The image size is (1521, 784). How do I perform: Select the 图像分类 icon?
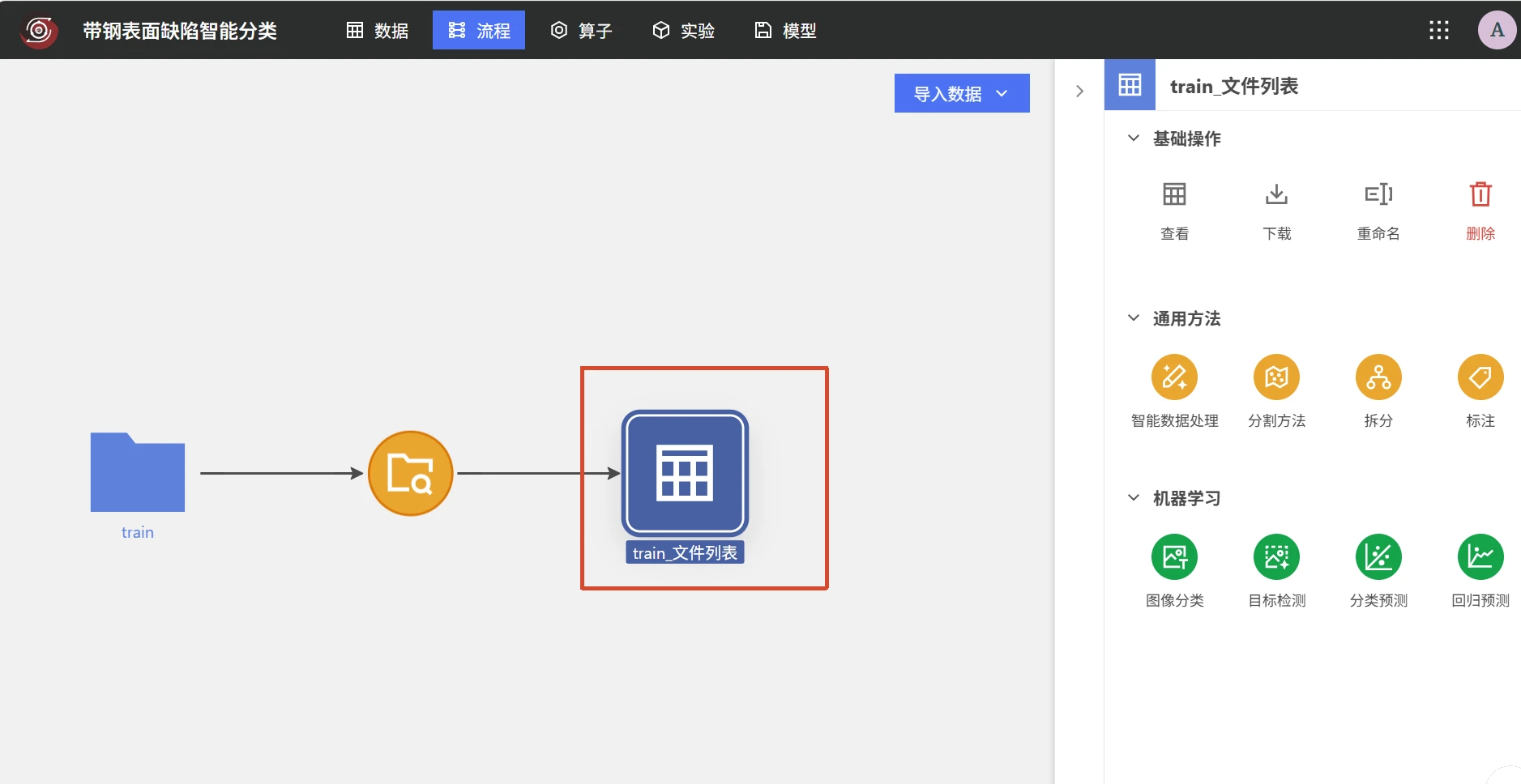click(x=1174, y=557)
